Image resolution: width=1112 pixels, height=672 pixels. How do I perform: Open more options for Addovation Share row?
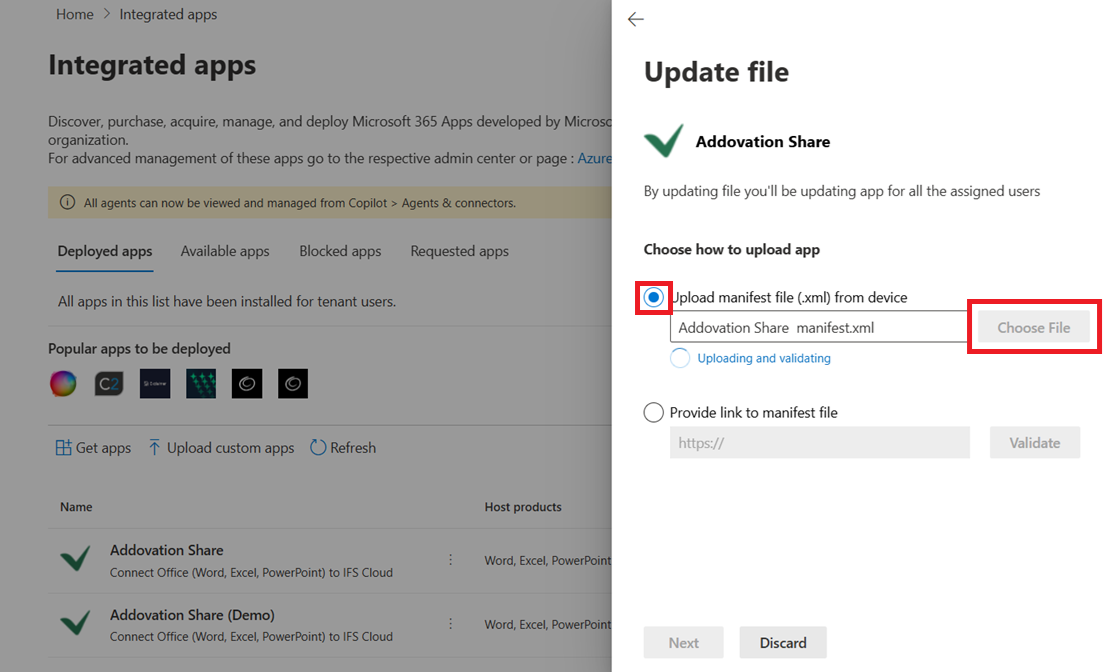[450, 560]
